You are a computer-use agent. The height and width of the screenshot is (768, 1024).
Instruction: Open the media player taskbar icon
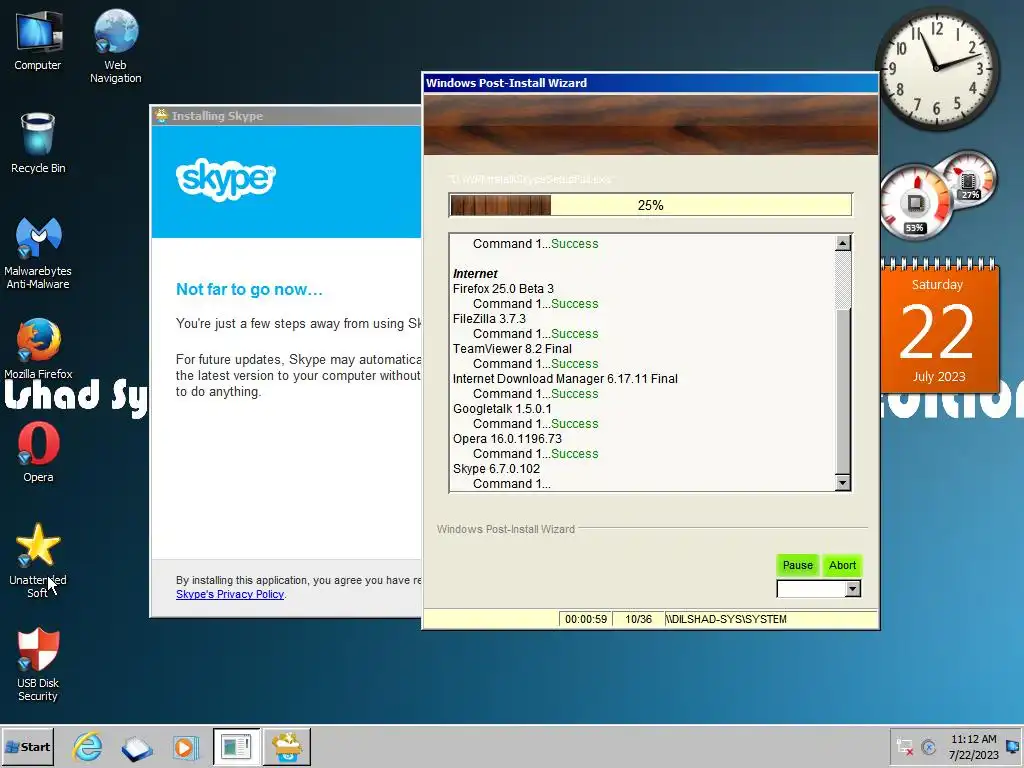click(x=185, y=746)
